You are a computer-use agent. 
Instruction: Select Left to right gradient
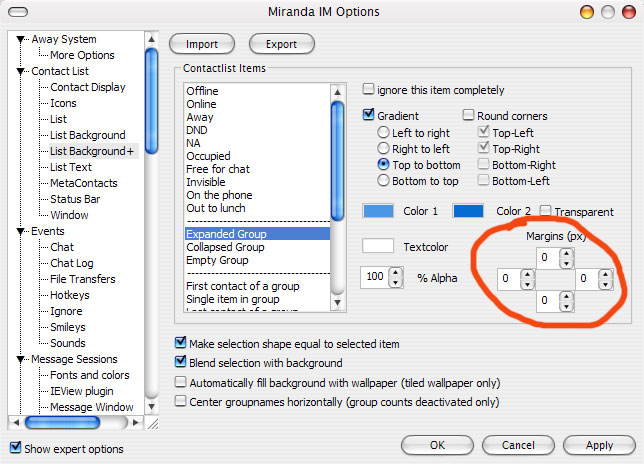coord(383,132)
